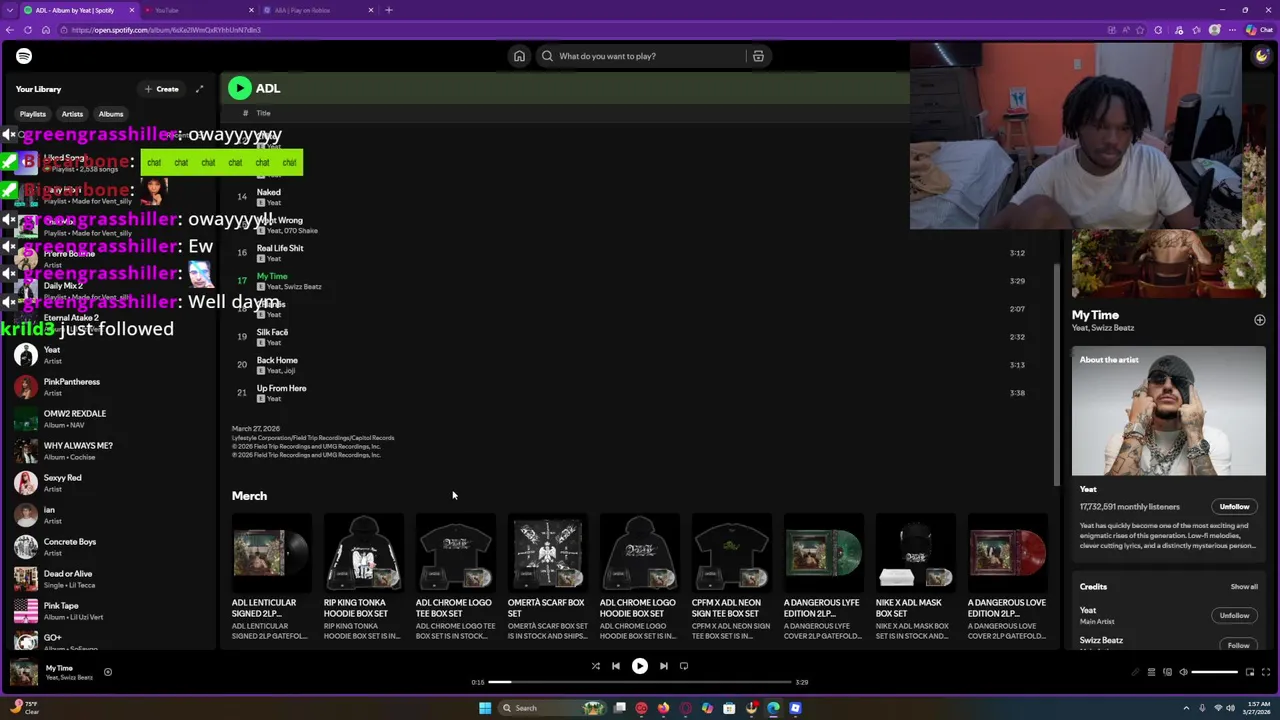Open Joji artist link under Back Home
The height and width of the screenshot is (720, 1280).
coord(289,371)
